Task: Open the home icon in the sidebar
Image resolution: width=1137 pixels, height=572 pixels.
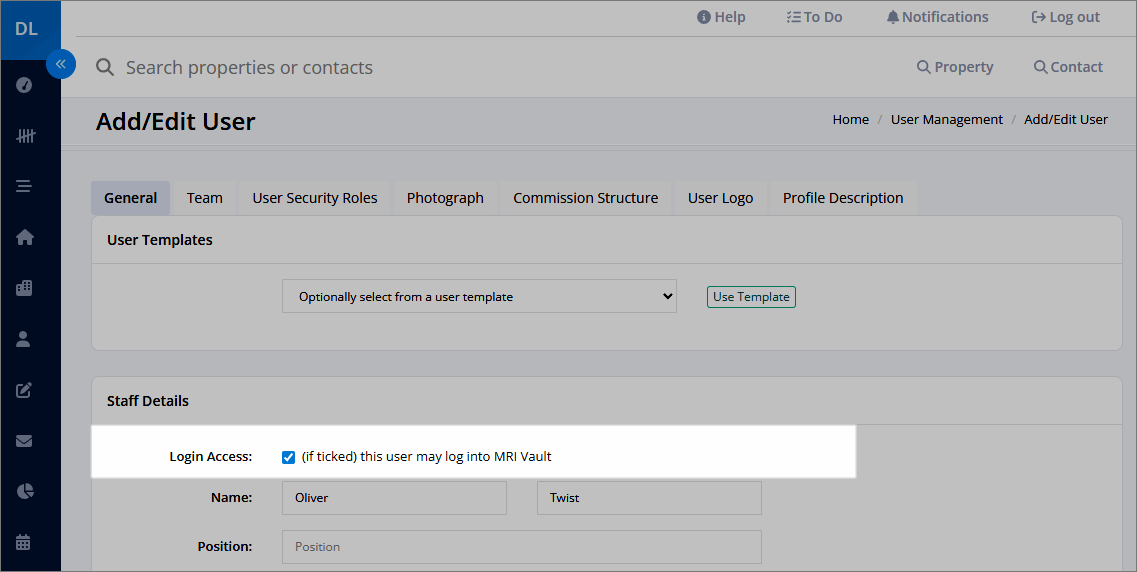Action: [x=25, y=237]
